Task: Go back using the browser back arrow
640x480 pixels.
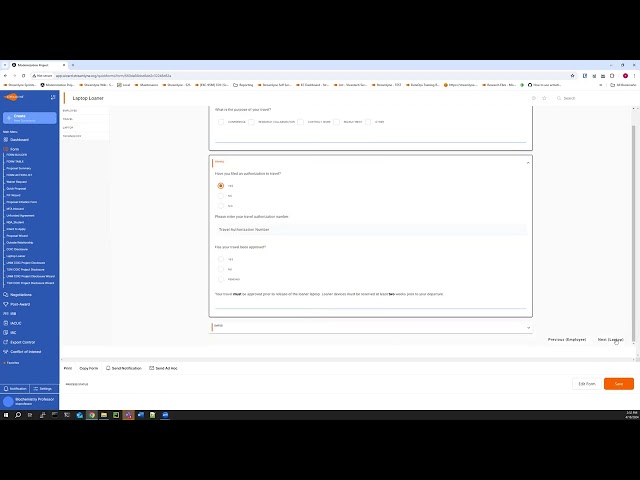Action: click(x=5, y=76)
